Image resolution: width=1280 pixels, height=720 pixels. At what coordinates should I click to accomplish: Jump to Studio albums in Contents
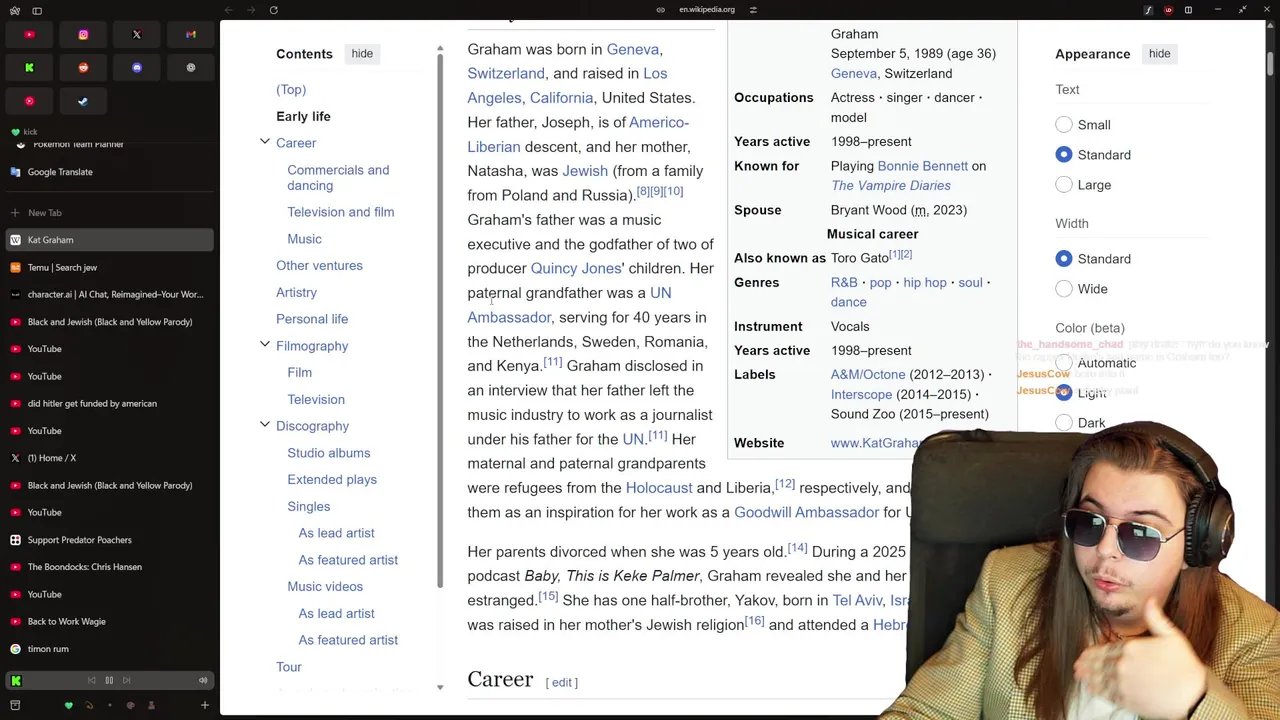tap(328, 453)
